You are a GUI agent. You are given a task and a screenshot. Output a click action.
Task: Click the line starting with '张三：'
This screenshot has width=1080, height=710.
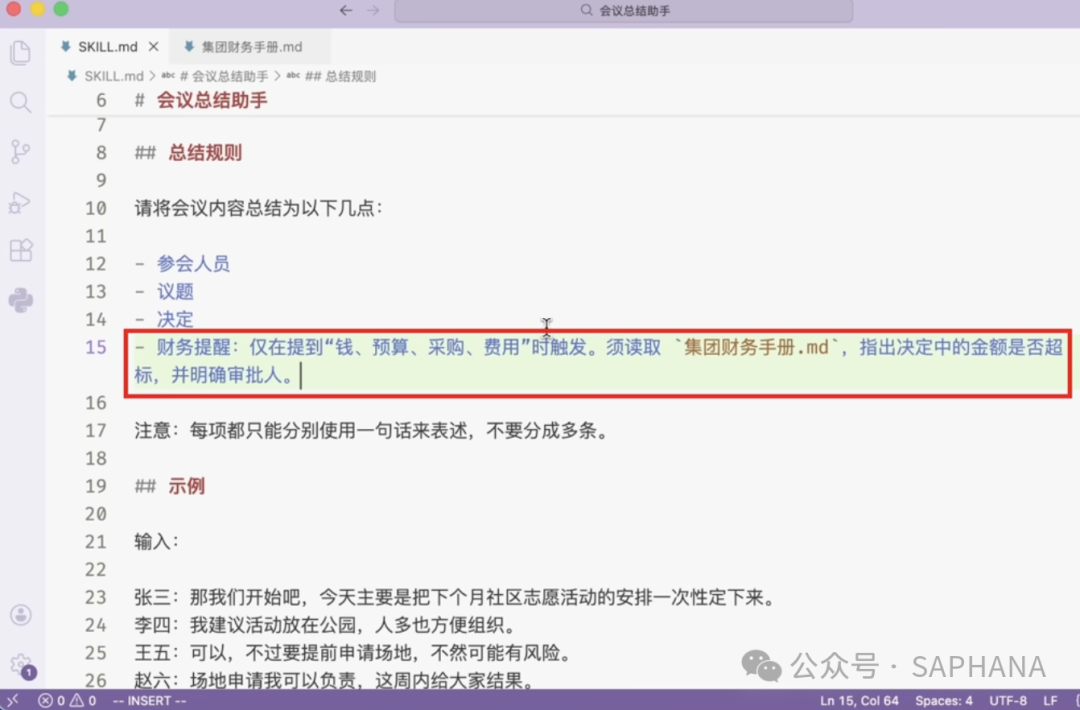point(455,597)
